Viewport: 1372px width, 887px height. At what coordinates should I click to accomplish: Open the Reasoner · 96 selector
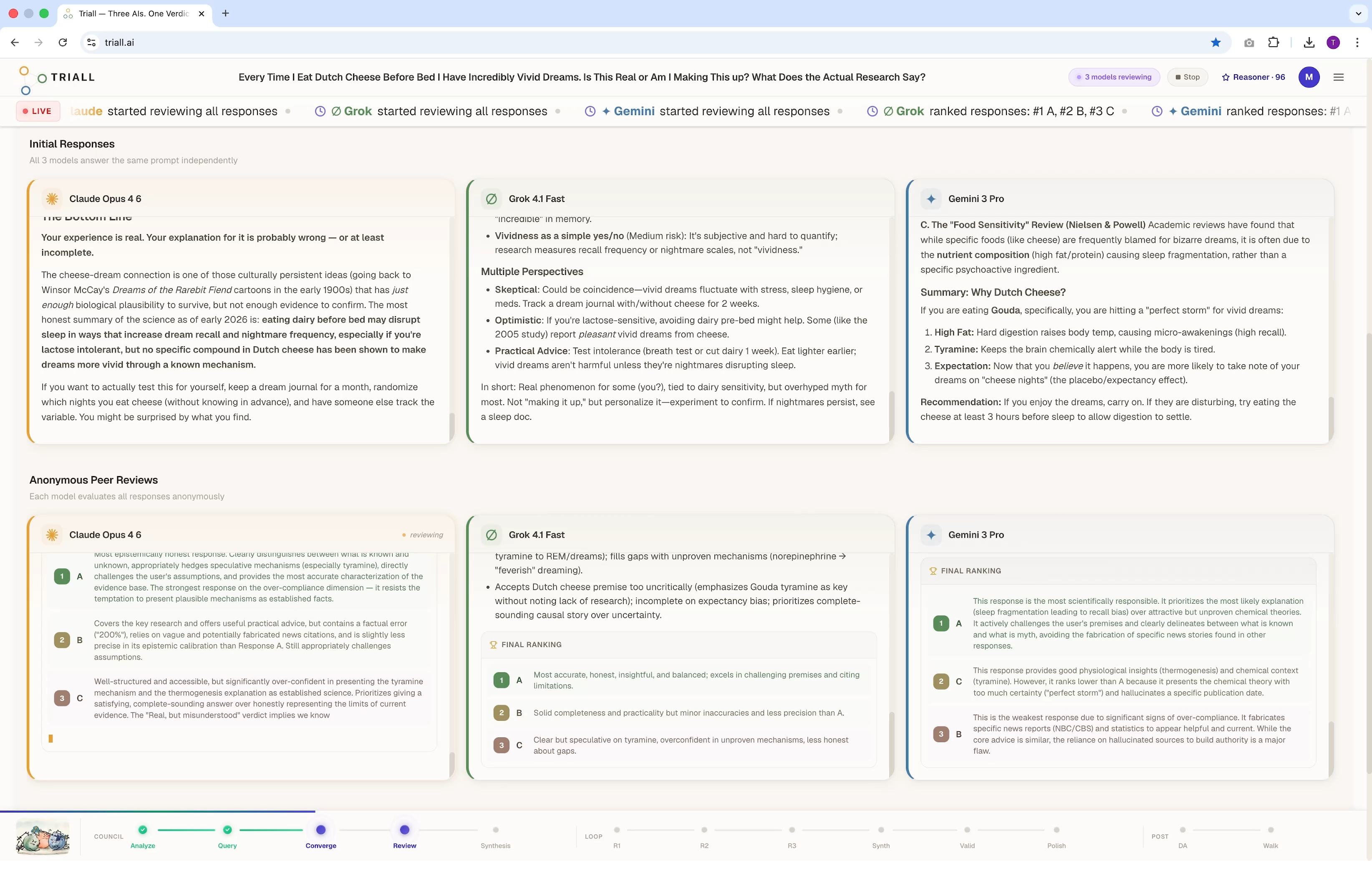(x=1253, y=77)
